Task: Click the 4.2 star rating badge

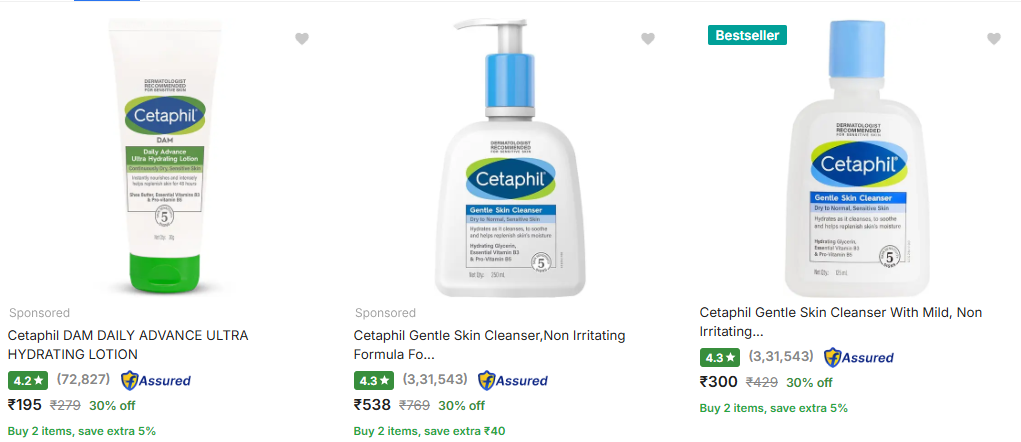Action: click(x=27, y=380)
